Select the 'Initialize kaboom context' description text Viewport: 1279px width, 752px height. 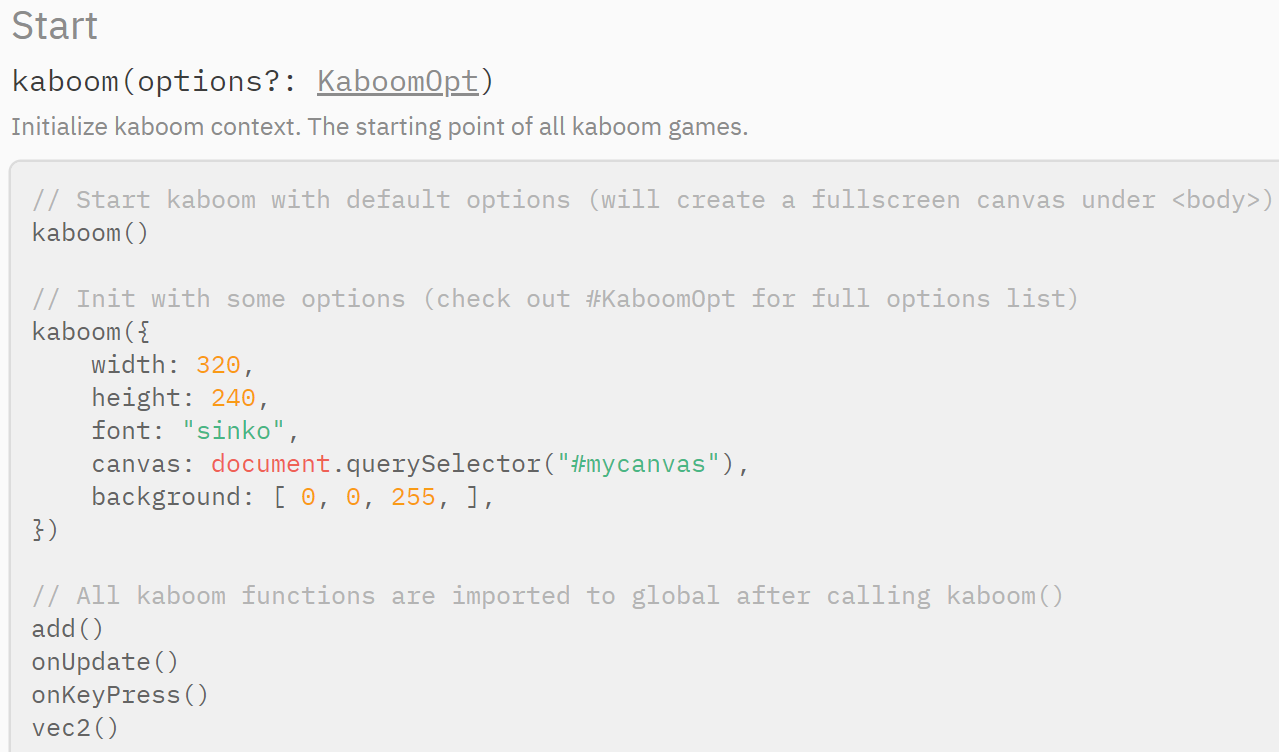(379, 127)
